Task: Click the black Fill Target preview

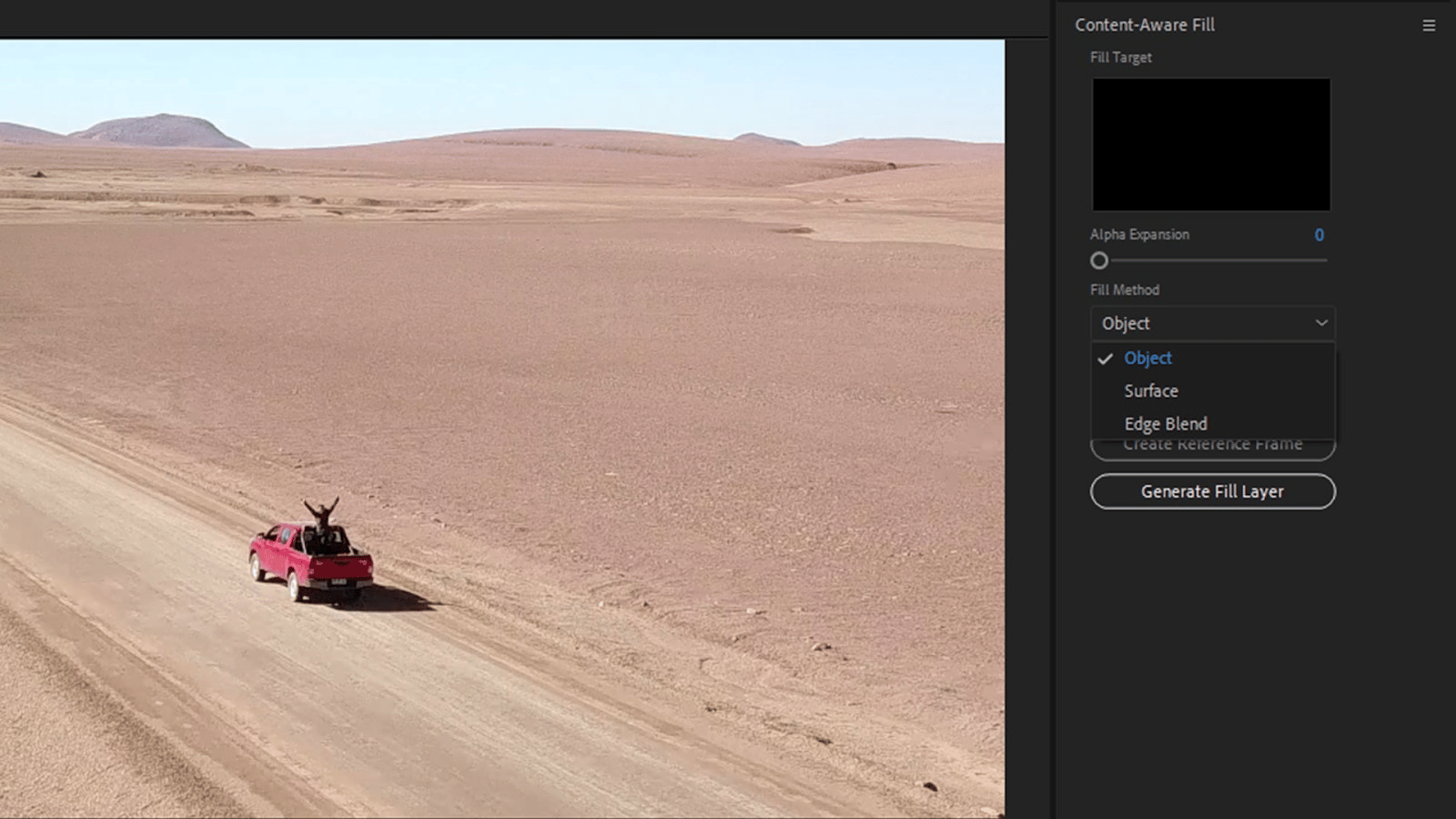Action: coord(1210,145)
